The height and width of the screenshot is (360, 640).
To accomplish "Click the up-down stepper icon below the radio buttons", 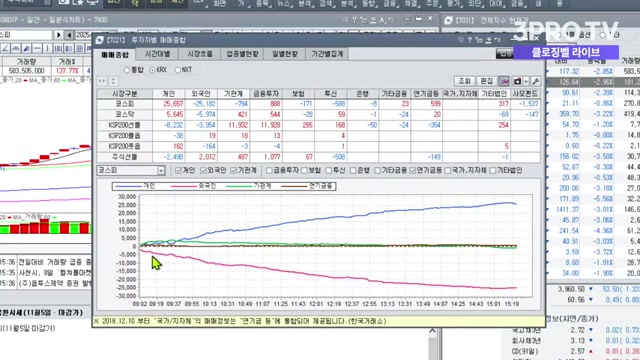I will (113, 81).
